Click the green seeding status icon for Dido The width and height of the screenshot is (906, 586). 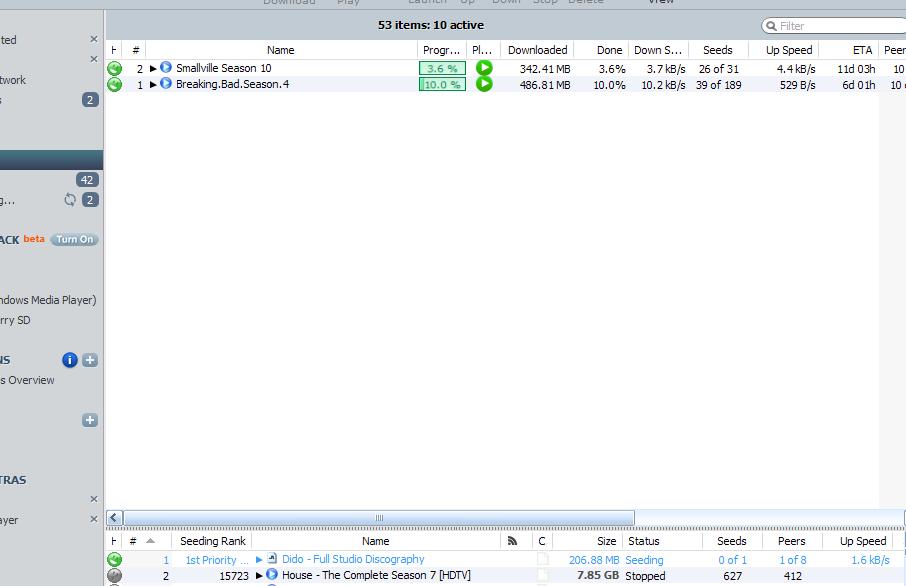[114, 559]
